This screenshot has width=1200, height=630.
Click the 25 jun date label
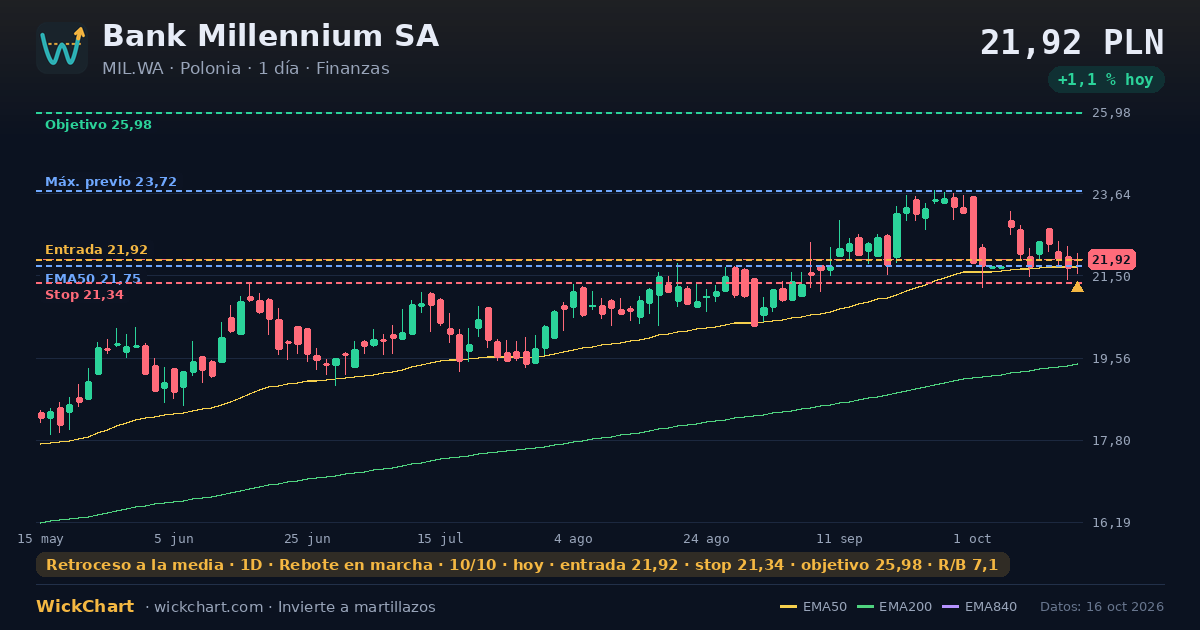[307, 539]
